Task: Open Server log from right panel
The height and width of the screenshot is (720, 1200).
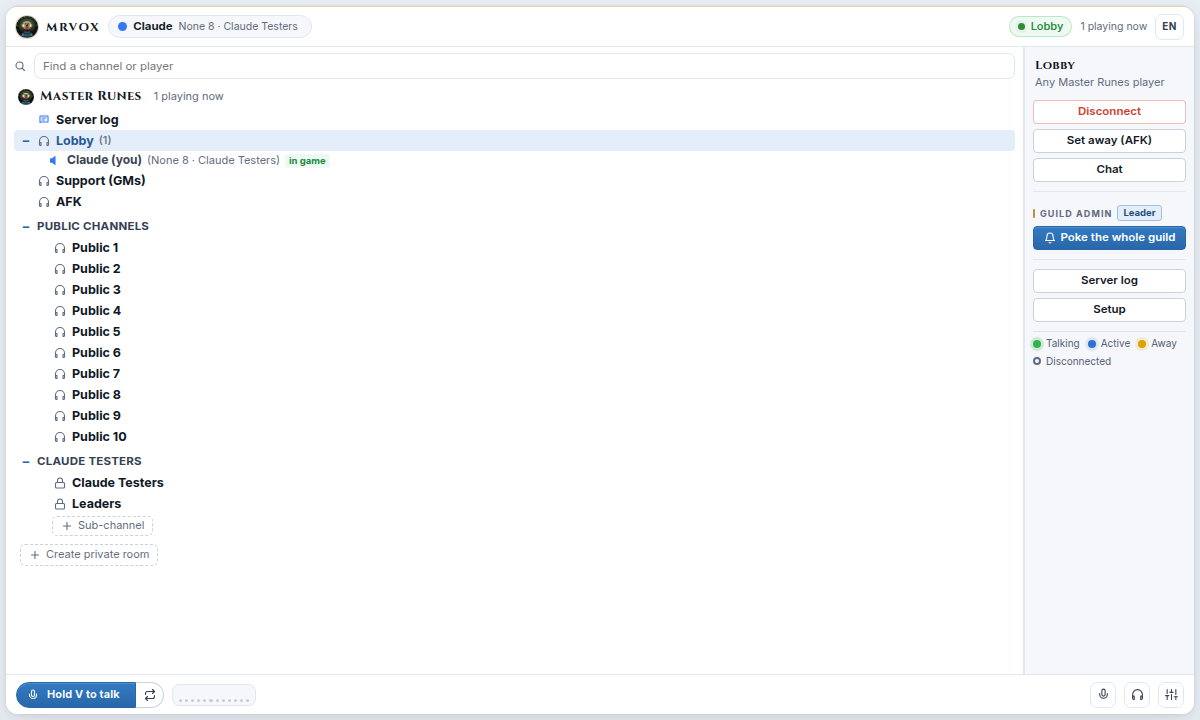Action: (1109, 281)
